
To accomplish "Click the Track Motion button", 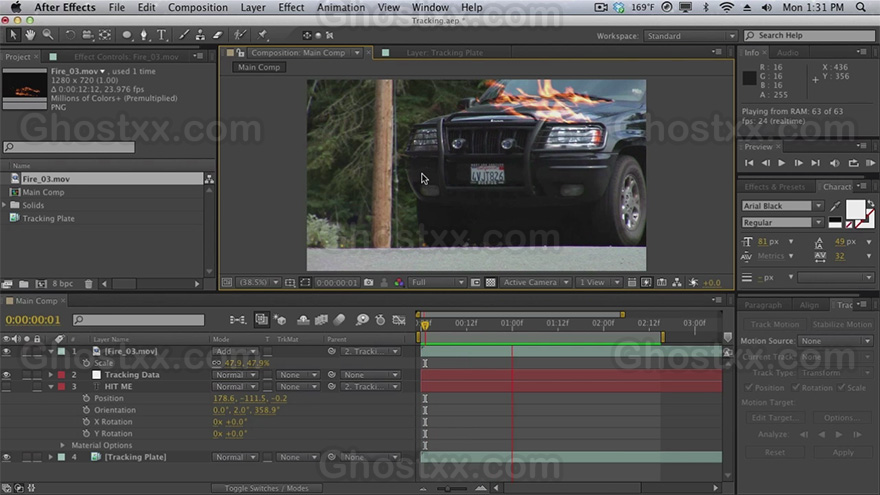I will (774, 324).
